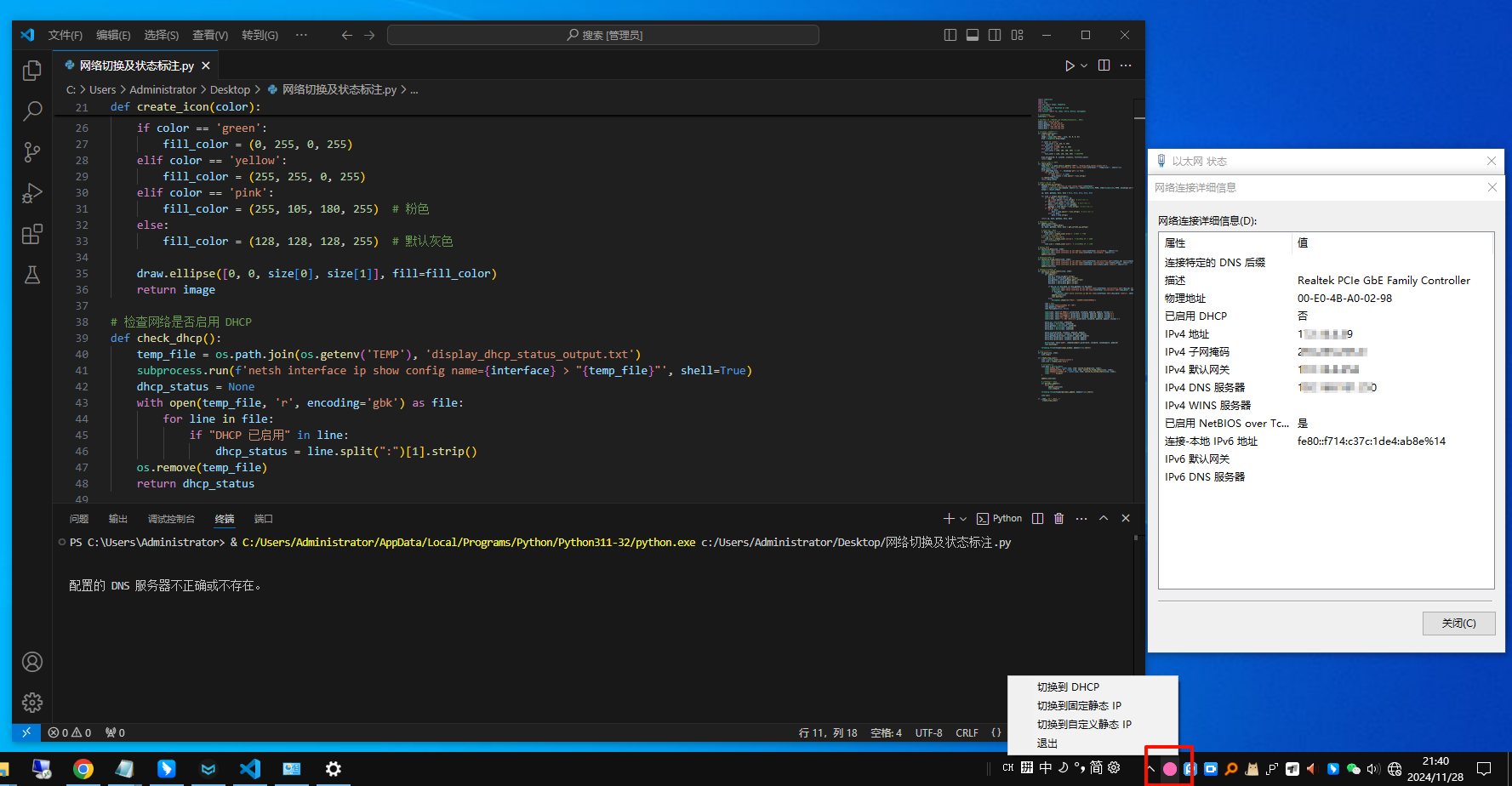This screenshot has height=786, width=1512.
Task: Open run options dropdown beside play button
Action: [1084, 65]
